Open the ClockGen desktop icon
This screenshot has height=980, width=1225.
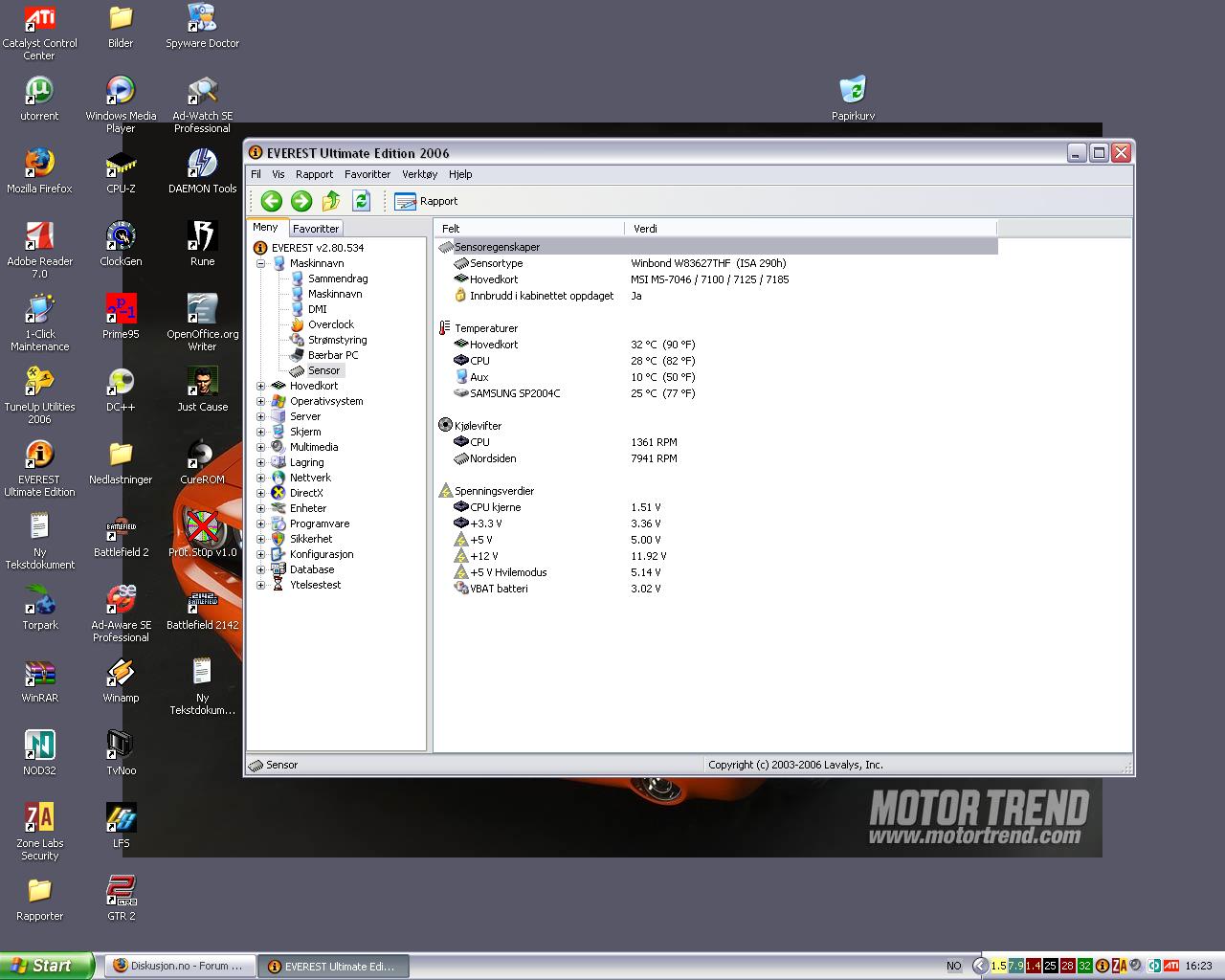coord(121,244)
